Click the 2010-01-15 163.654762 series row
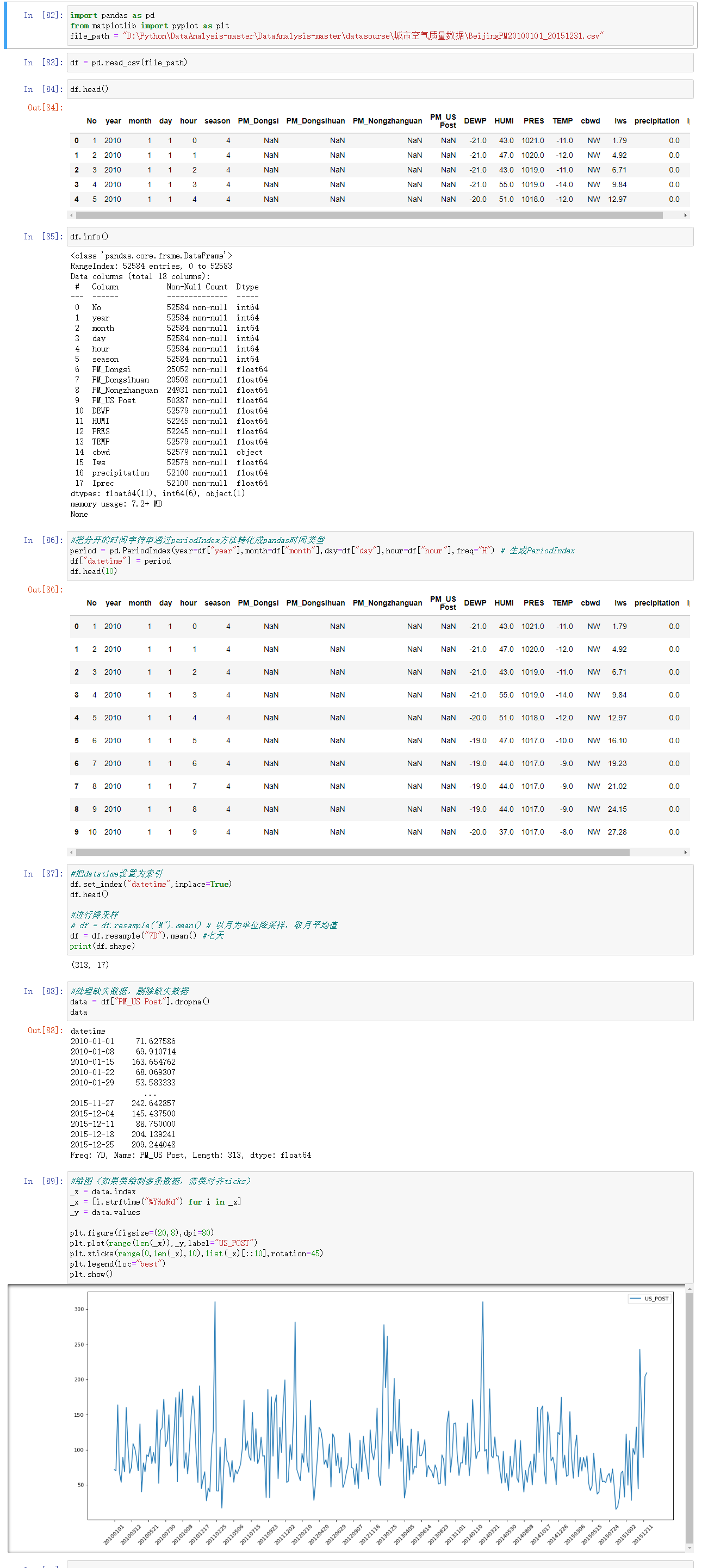This screenshot has height=1568, width=702. click(123, 1062)
